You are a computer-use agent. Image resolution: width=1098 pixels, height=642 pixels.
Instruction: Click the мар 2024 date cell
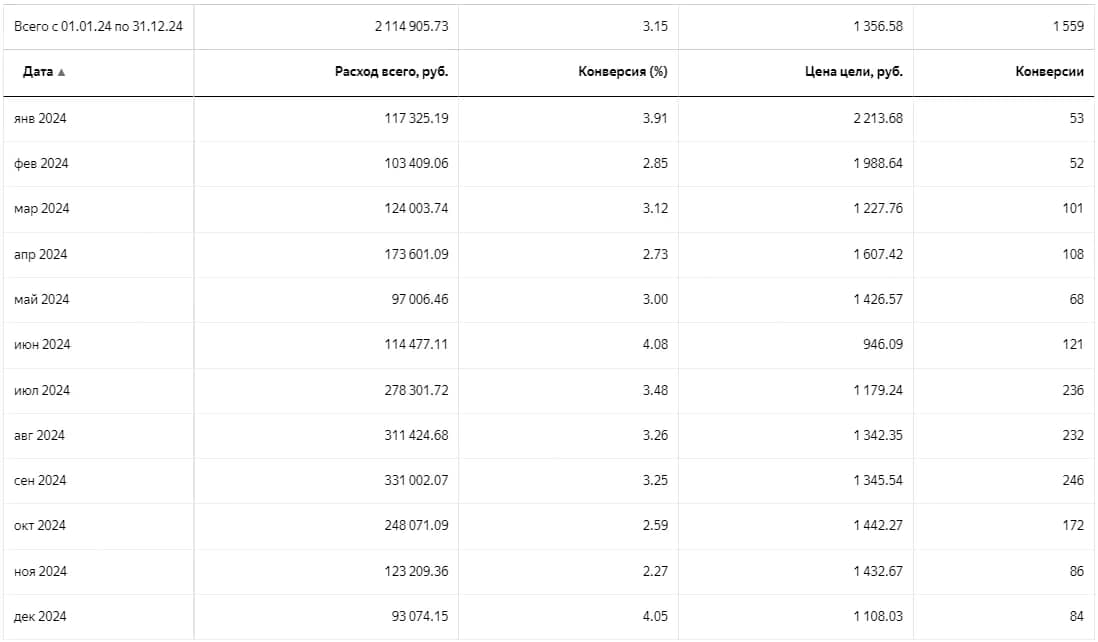coord(41,209)
